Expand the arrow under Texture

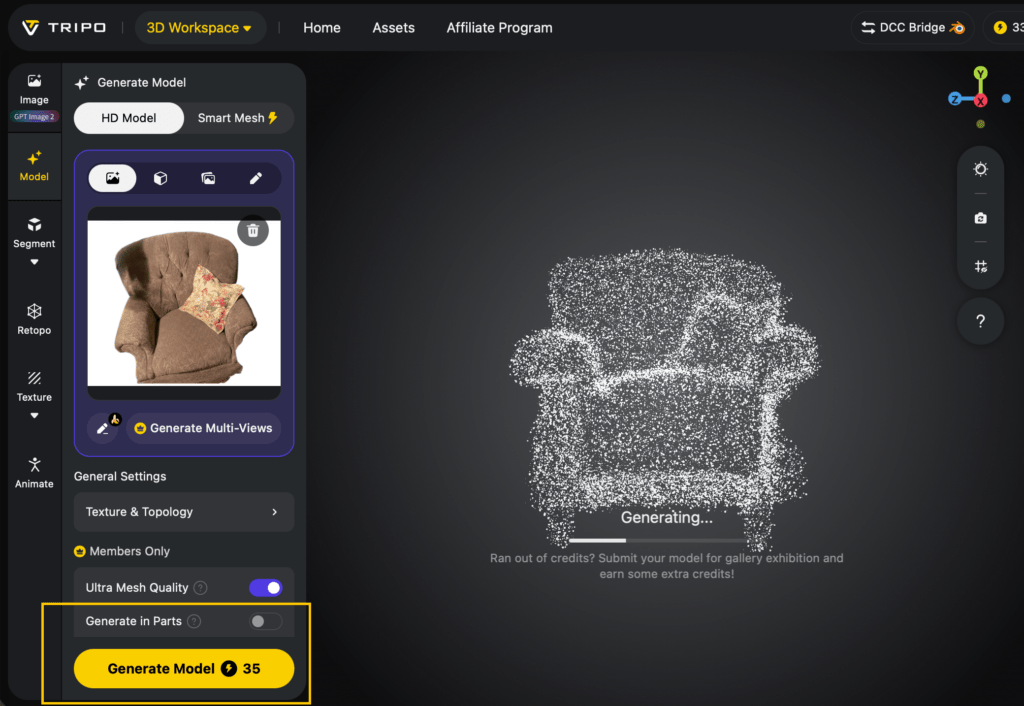pos(34,415)
